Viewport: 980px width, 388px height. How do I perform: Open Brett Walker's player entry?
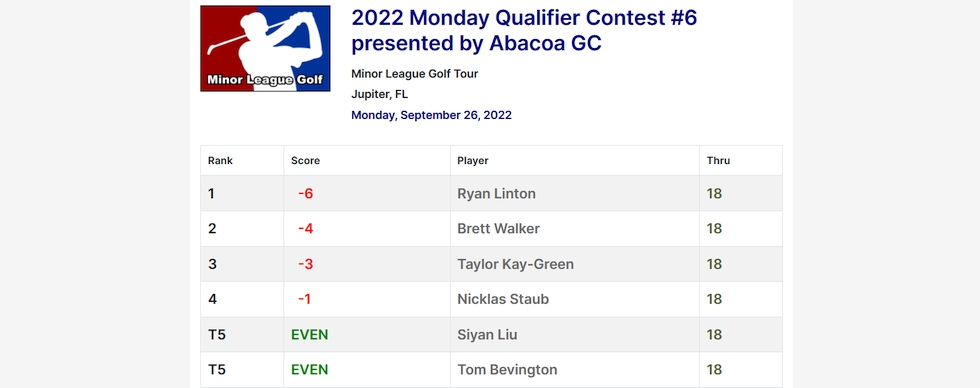pos(498,229)
